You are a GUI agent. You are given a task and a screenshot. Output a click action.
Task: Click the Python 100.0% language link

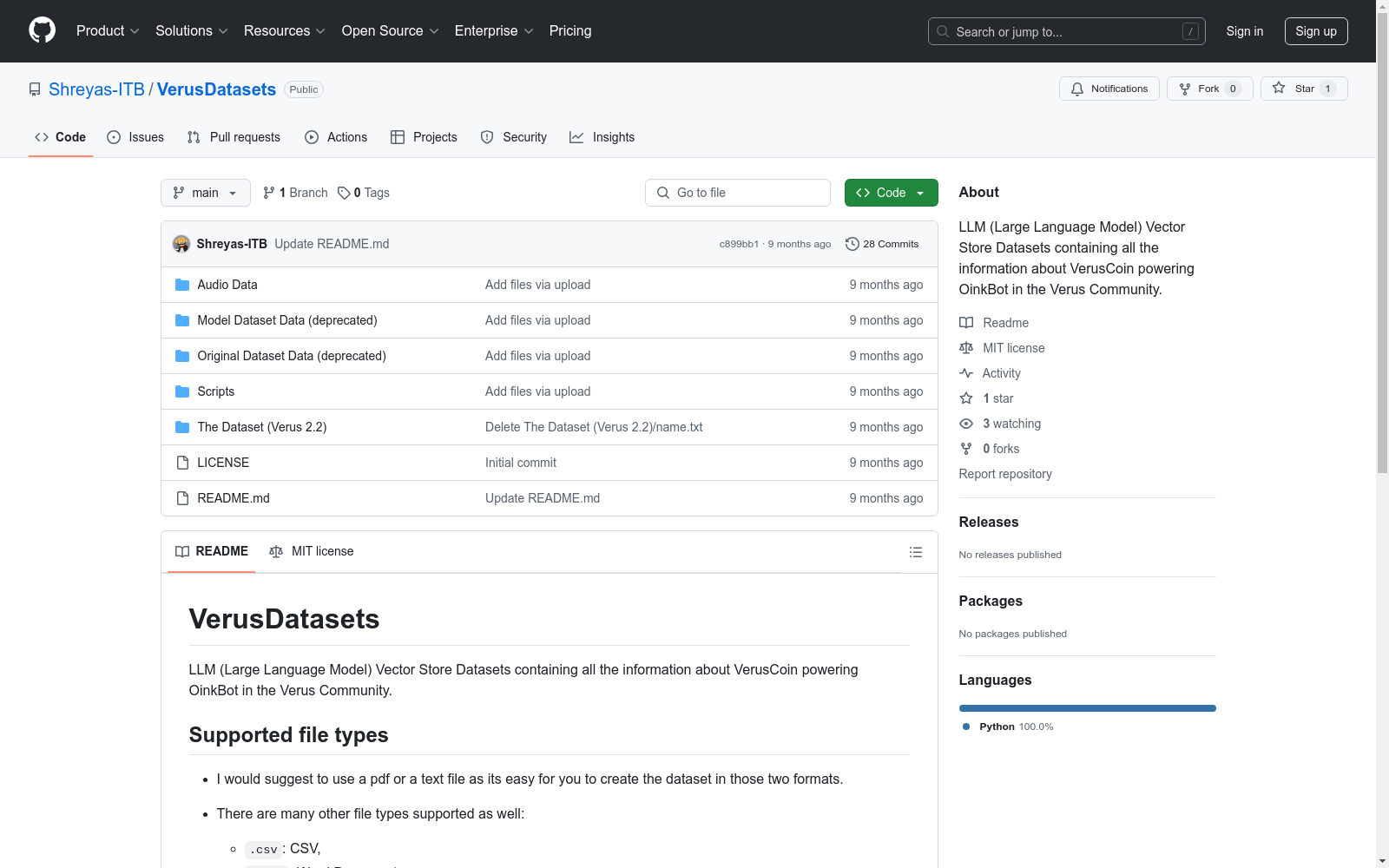click(1008, 727)
